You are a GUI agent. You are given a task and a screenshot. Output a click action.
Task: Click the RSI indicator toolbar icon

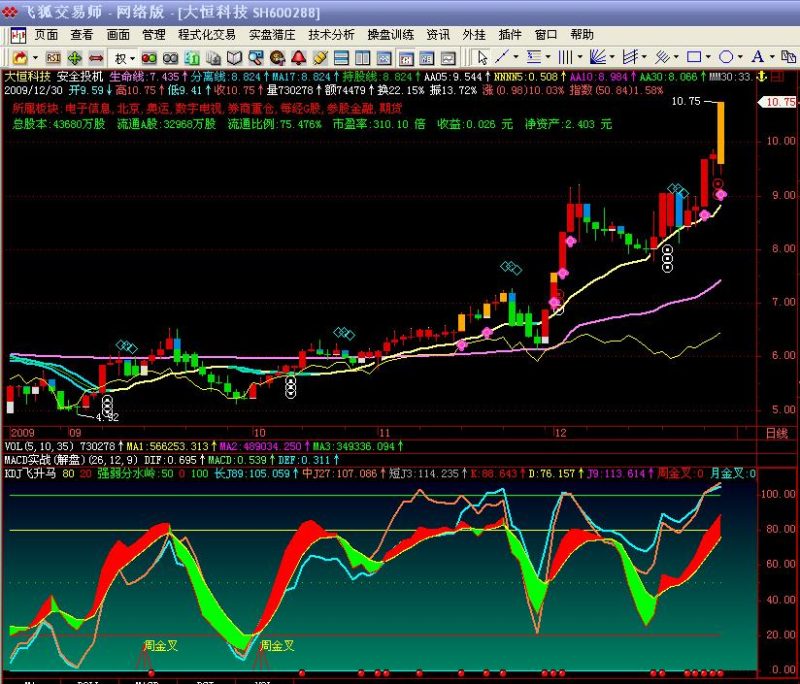point(53,58)
